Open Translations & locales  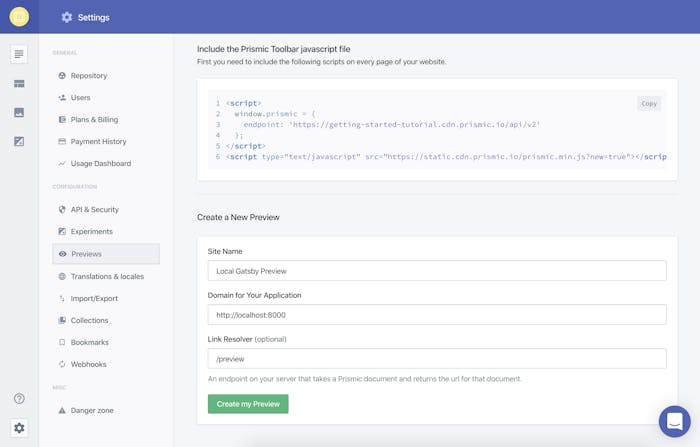click(107, 276)
